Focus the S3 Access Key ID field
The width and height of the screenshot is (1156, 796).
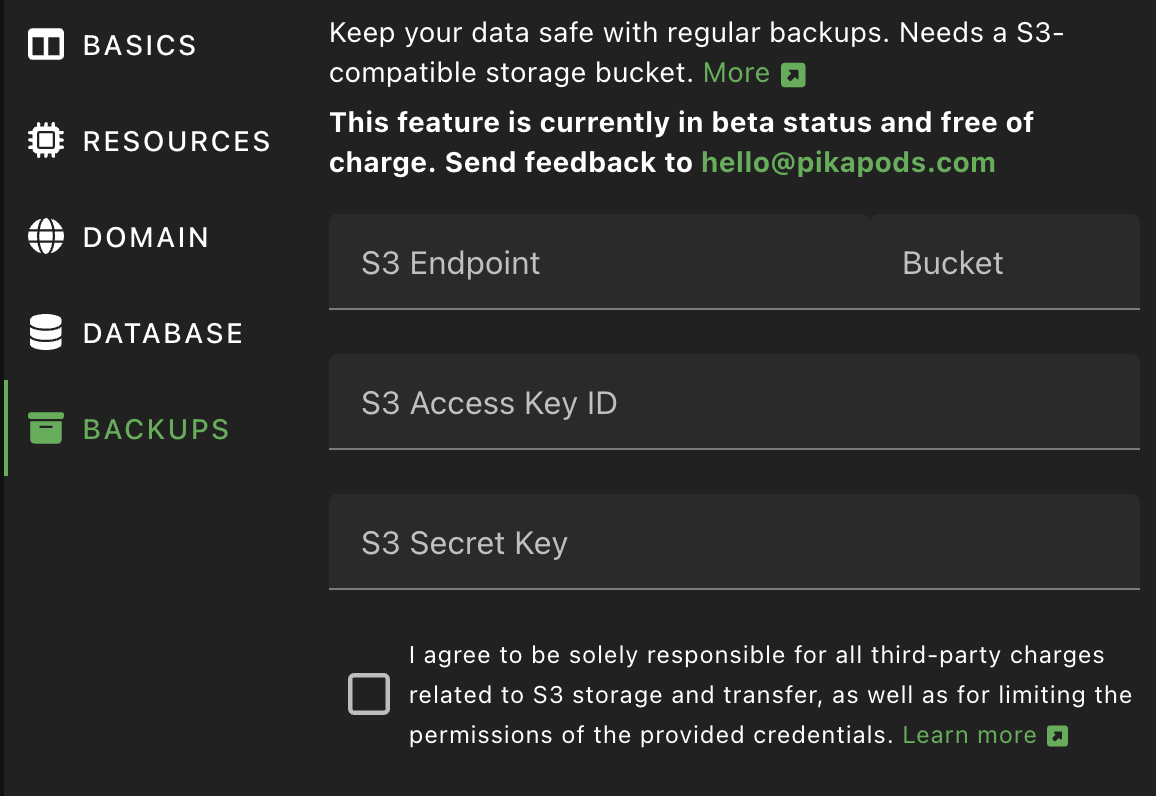[734, 403]
